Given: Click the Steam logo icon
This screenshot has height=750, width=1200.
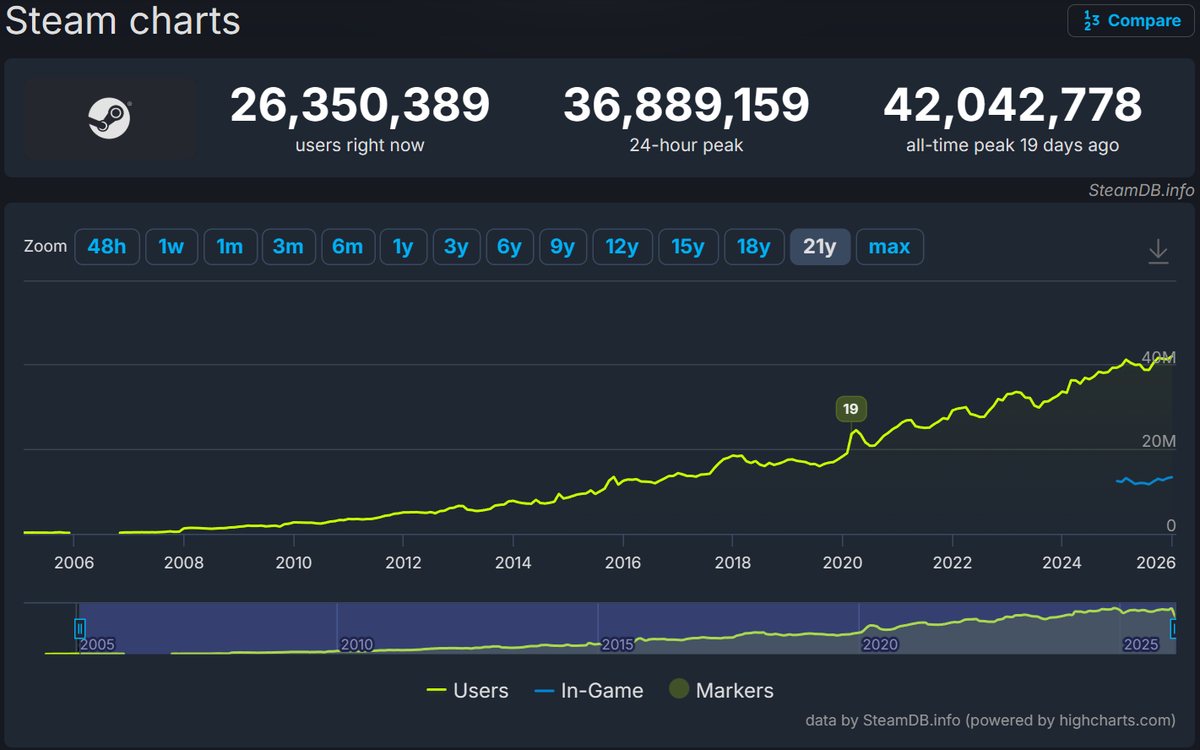Looking at the screenshot, I should tap(109, 118).
